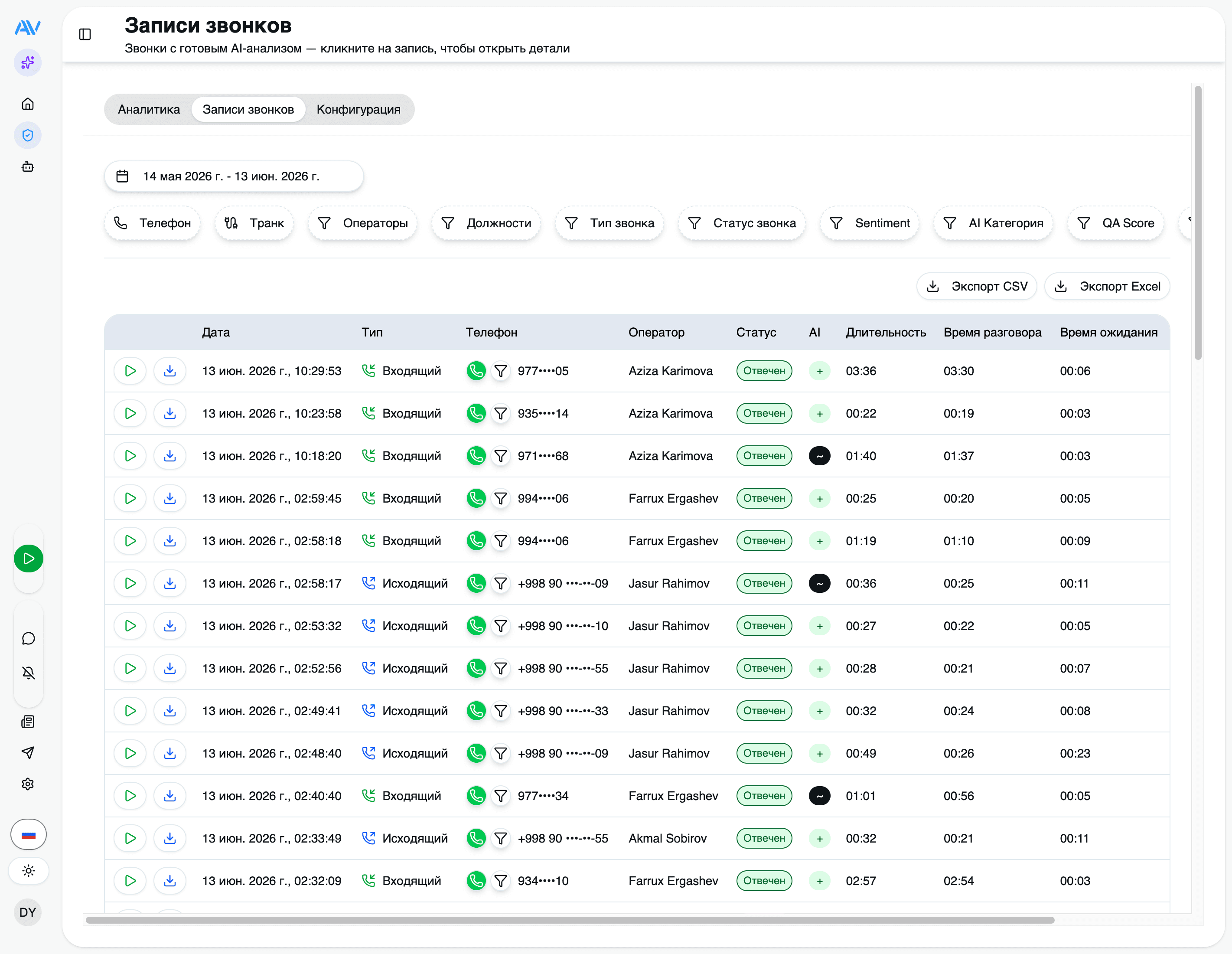Open the robot bot sidebar icon
1232x954 pixels.
pos(28,167)
